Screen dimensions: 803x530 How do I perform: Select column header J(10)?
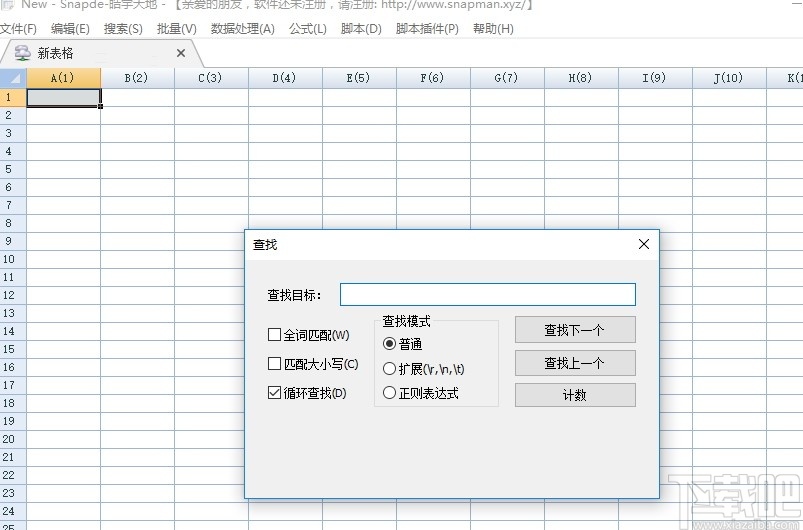tap(729, 78)
